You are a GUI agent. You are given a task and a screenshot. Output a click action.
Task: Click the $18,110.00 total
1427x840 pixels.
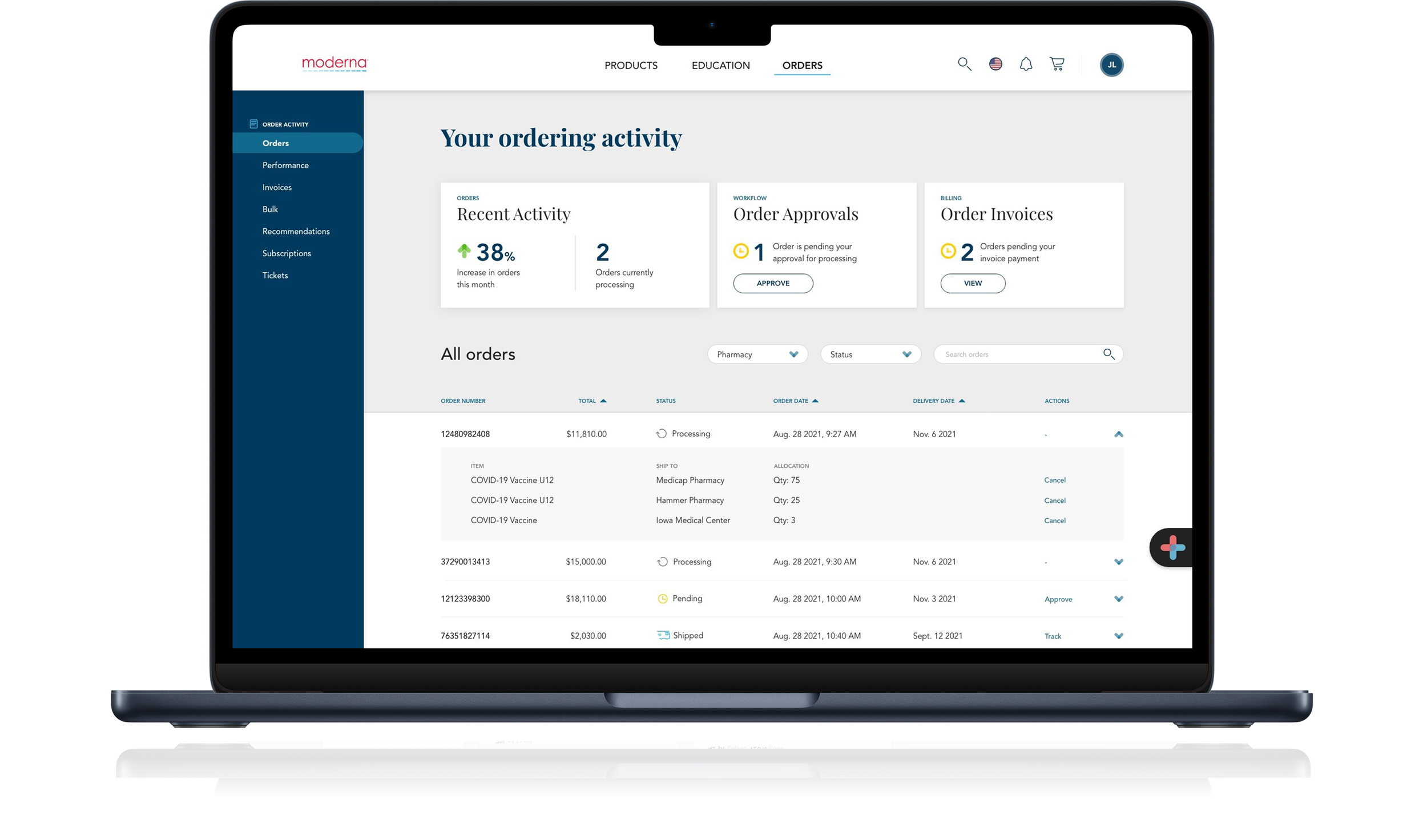pyautogui.click(x=585, y=599)
